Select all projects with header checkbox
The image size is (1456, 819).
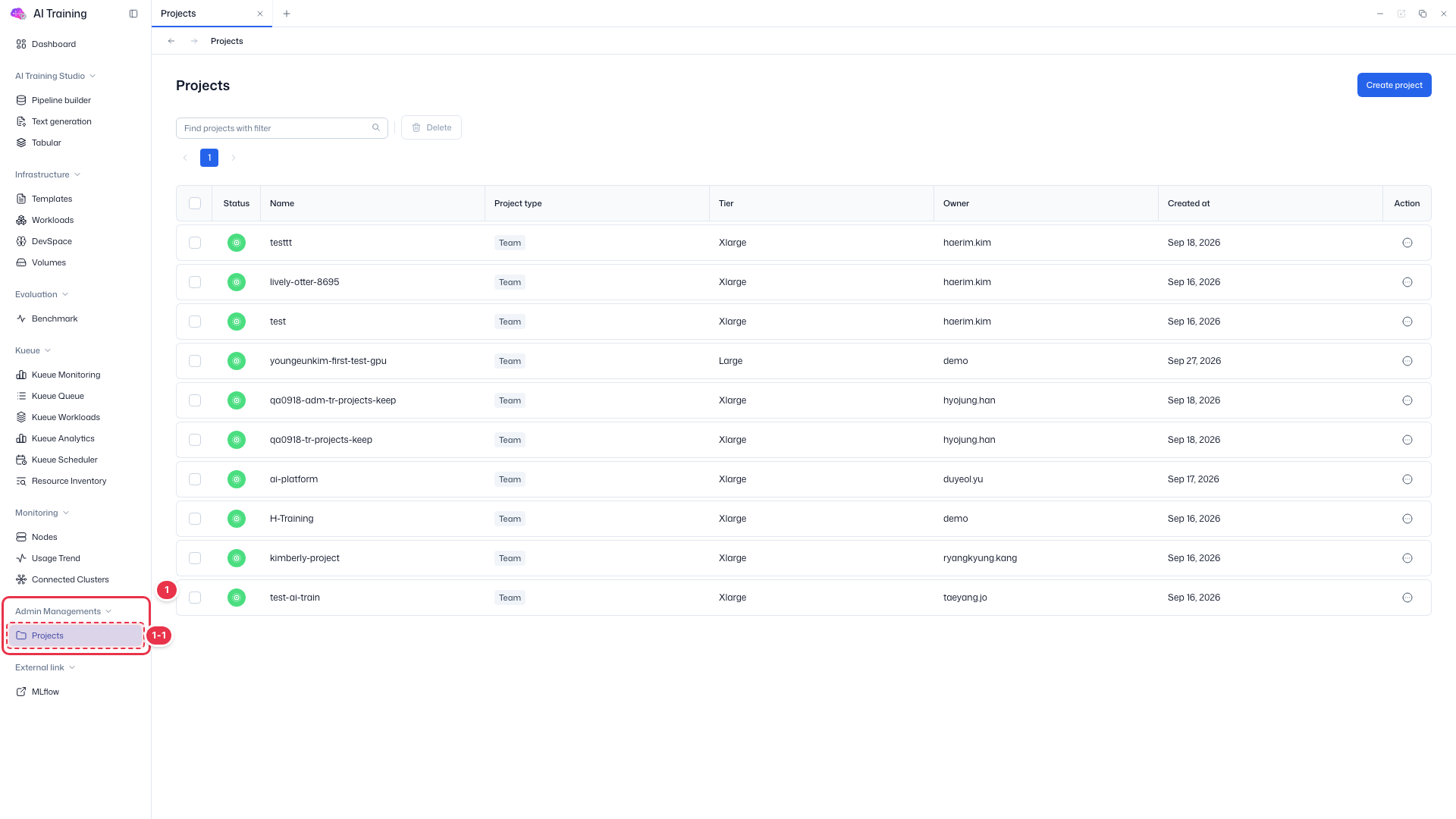tap(195, 203)
